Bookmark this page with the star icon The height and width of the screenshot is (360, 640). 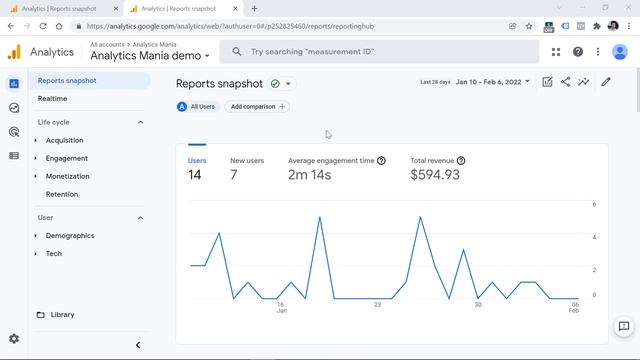point(529,26)
